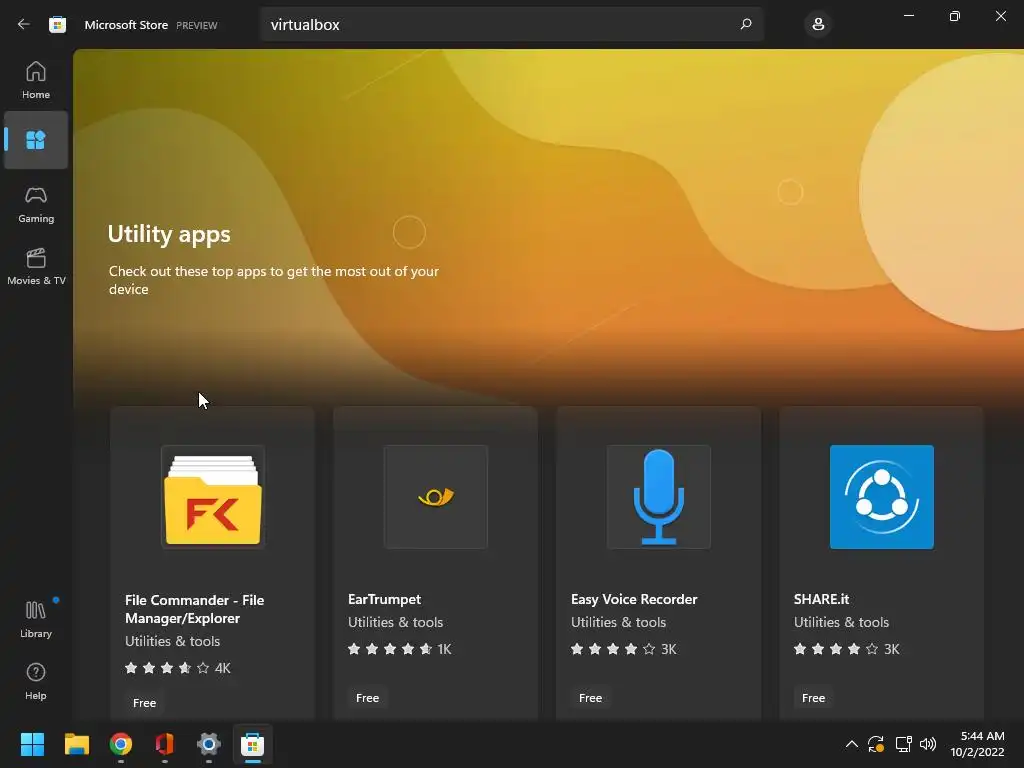
Task: Open the Library section
Action: pos(36,619)
